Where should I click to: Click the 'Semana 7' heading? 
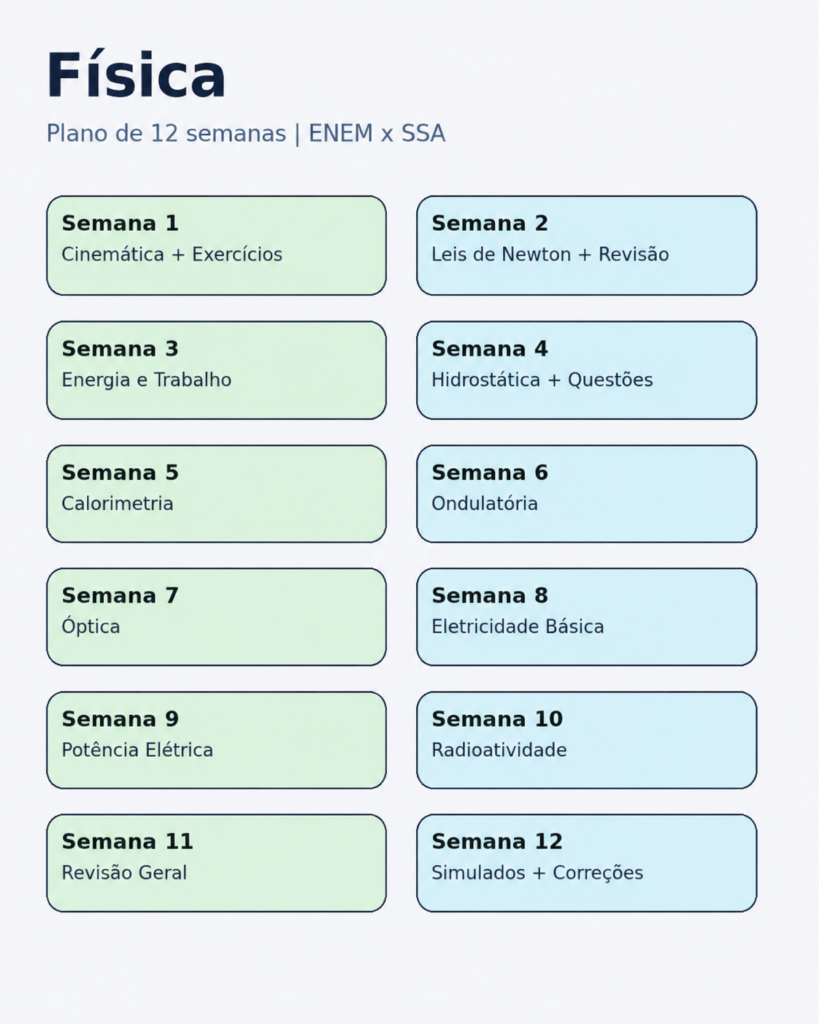(x=120, y=596)
